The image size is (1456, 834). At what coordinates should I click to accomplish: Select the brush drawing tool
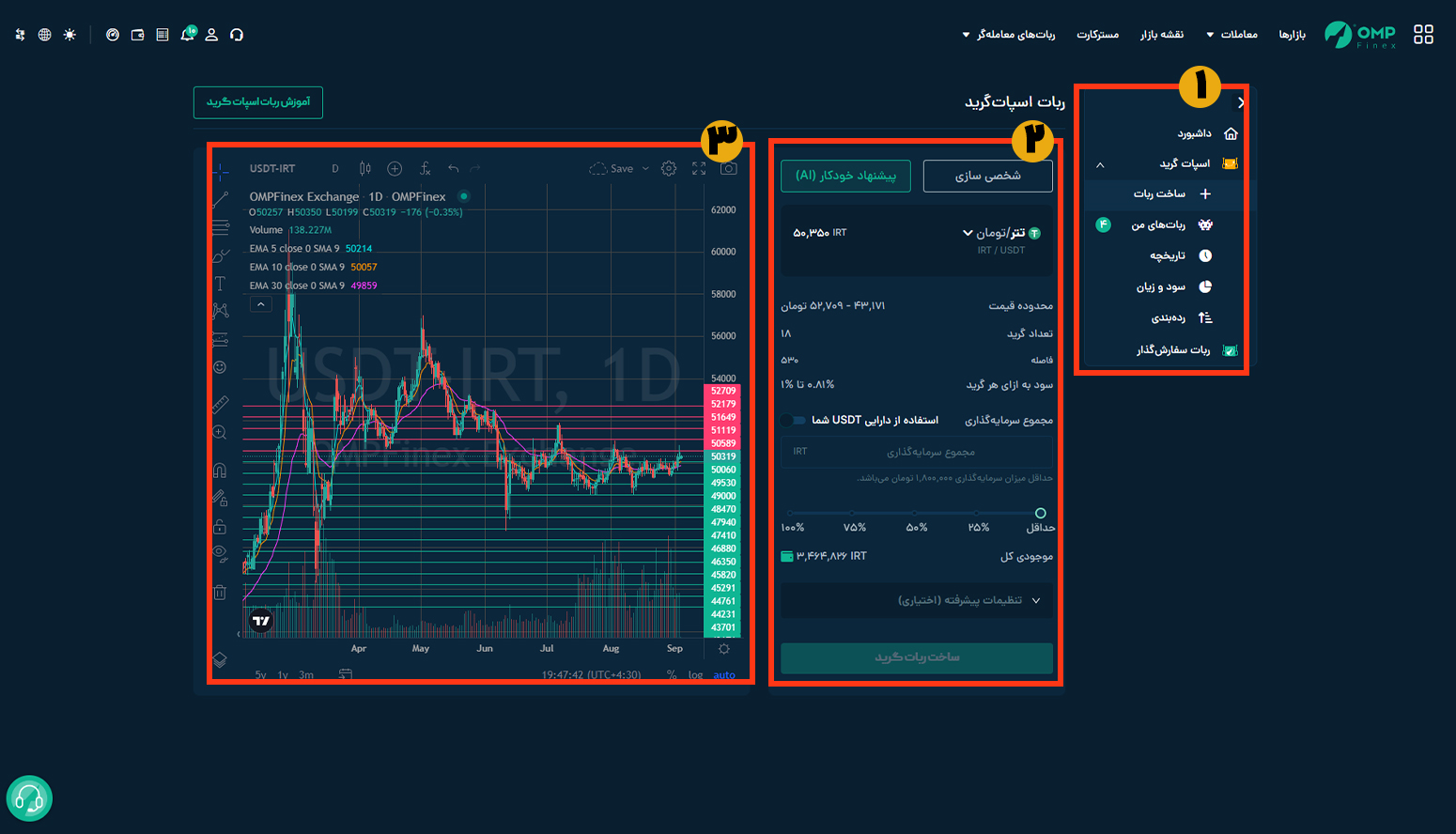(x=220, y=255)
